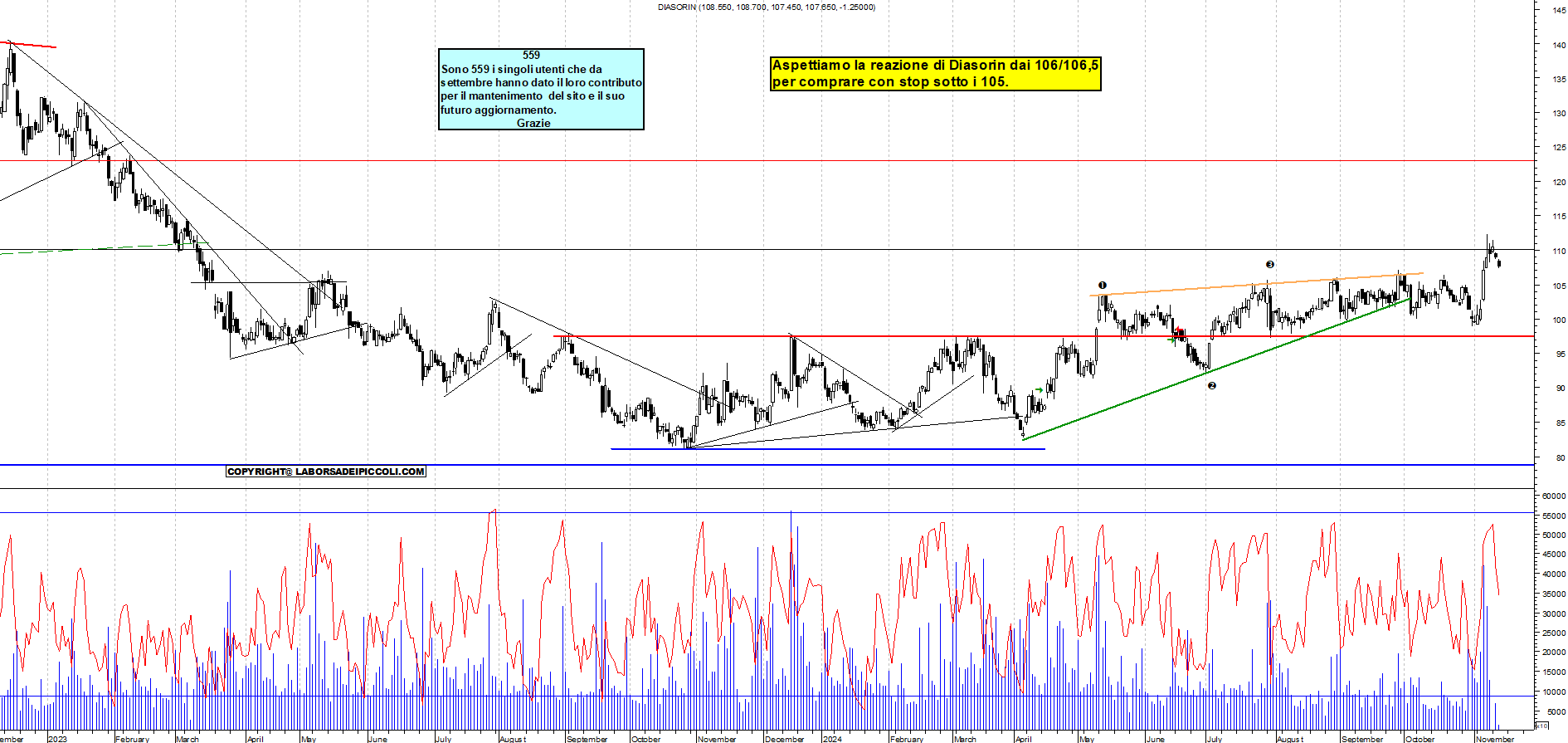Click the December label on time axis
1568x743 pixels.
pos(785,739)
